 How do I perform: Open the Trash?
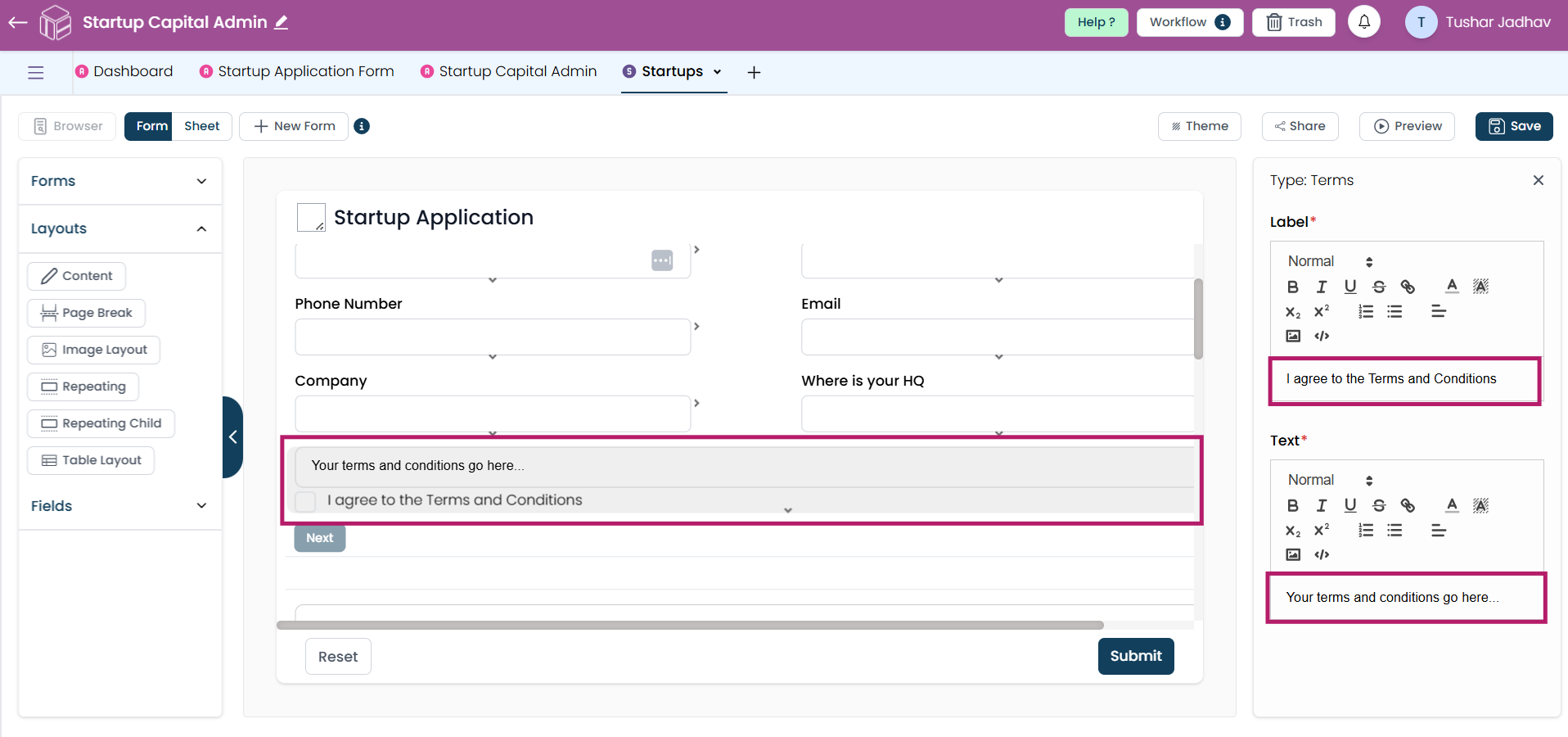1294,22
